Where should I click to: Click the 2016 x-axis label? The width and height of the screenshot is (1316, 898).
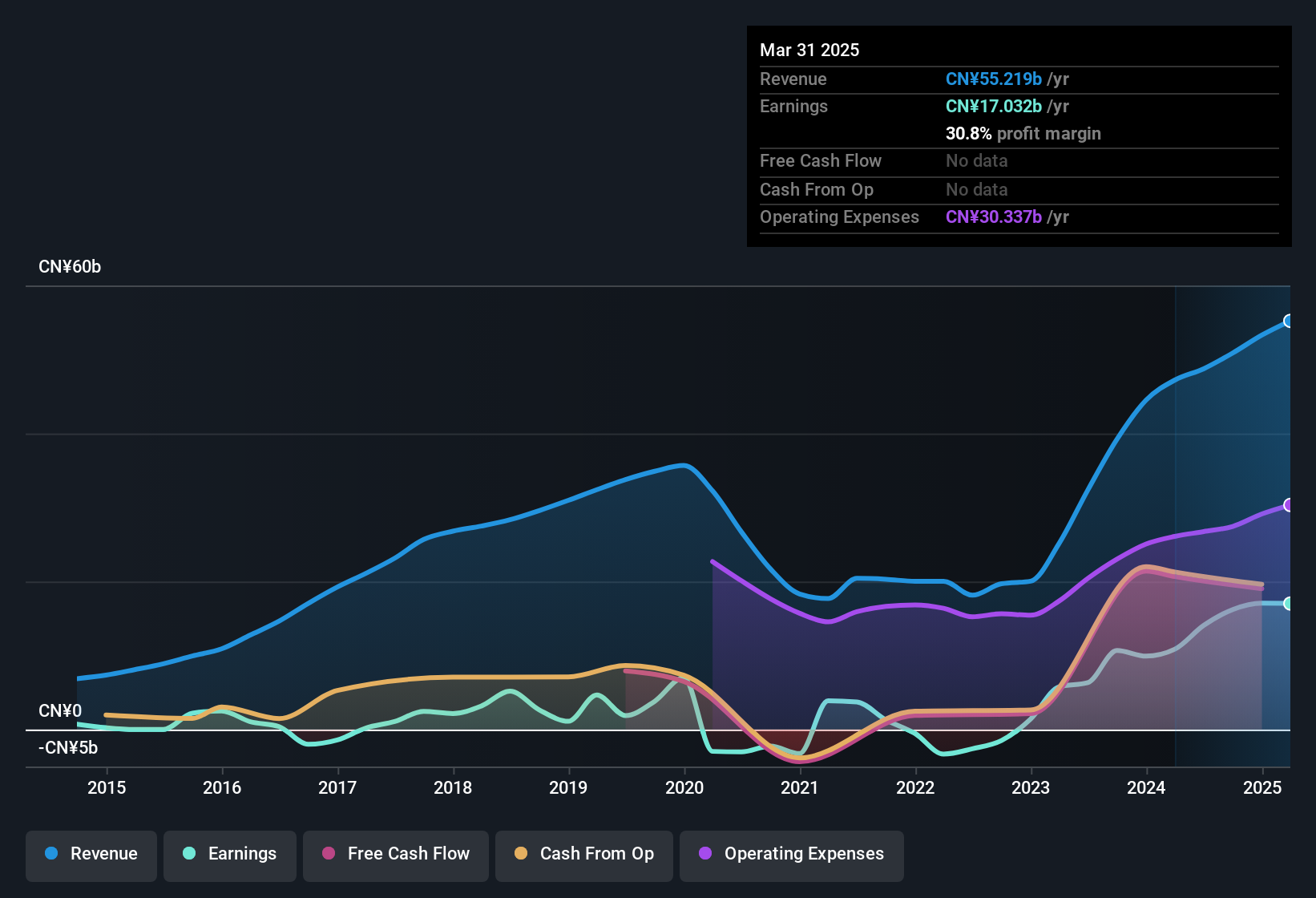tap(222, 787)
